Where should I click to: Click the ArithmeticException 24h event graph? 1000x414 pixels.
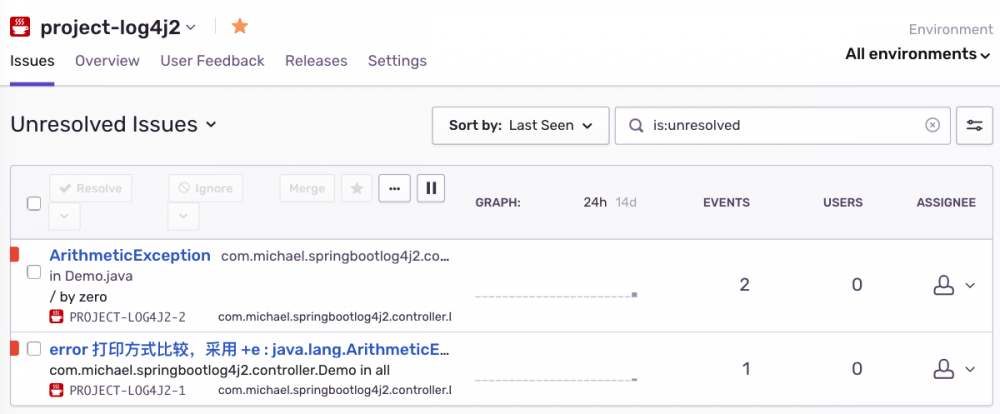point(556,295)
